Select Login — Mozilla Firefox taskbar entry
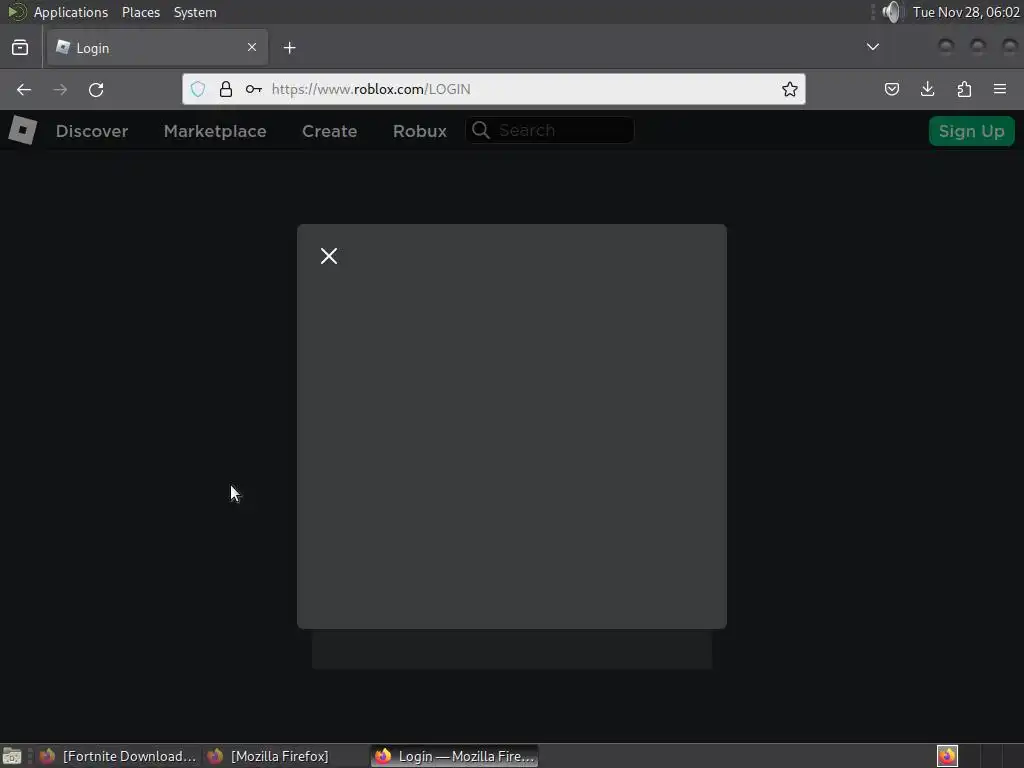This screenshot has width=1024, height=768. 455,756
